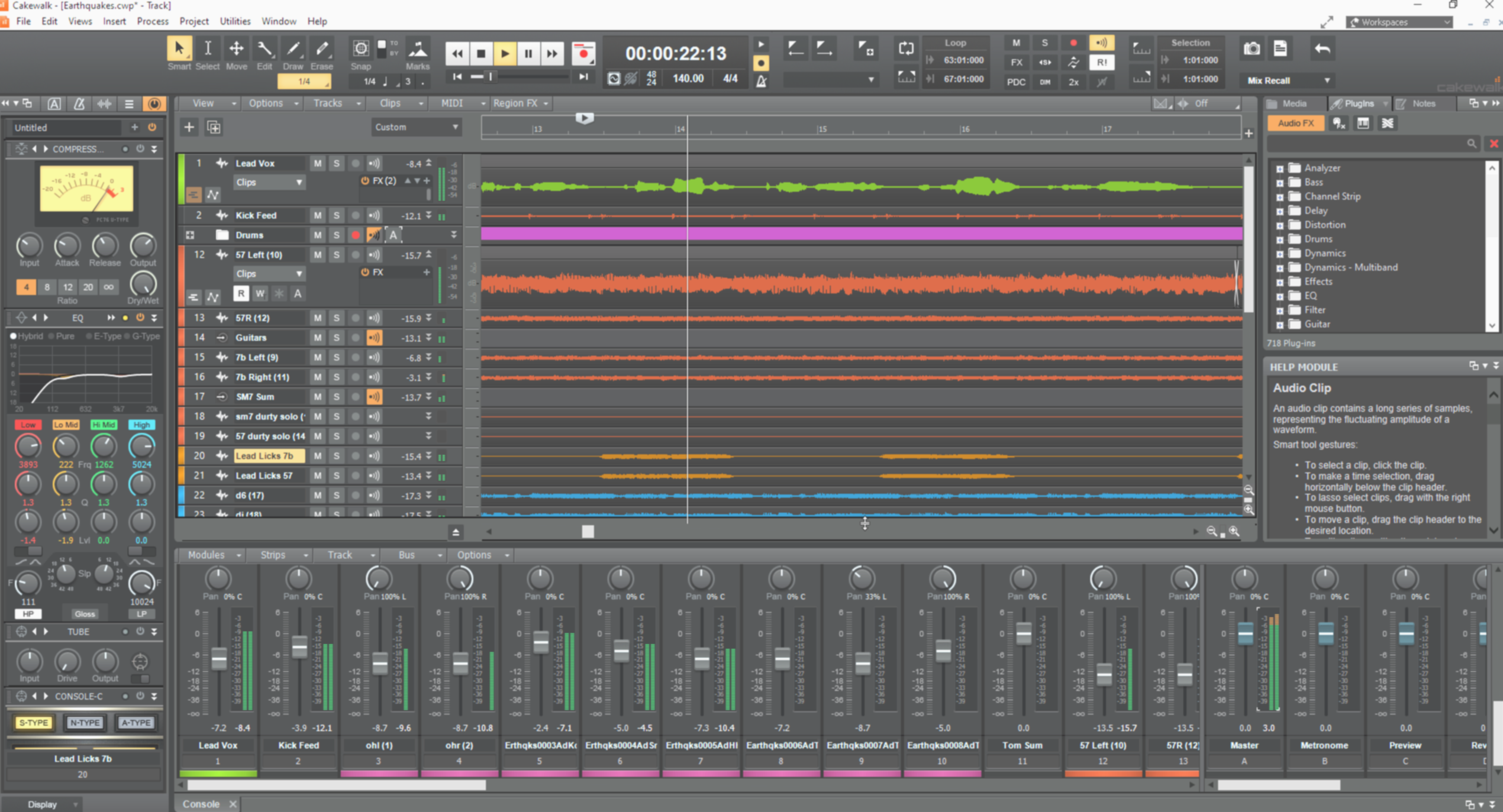Open the Workspaces dropdown
Image resolution: width=1503 pixels, height=812 pixels.
(x=1399, y=22)
